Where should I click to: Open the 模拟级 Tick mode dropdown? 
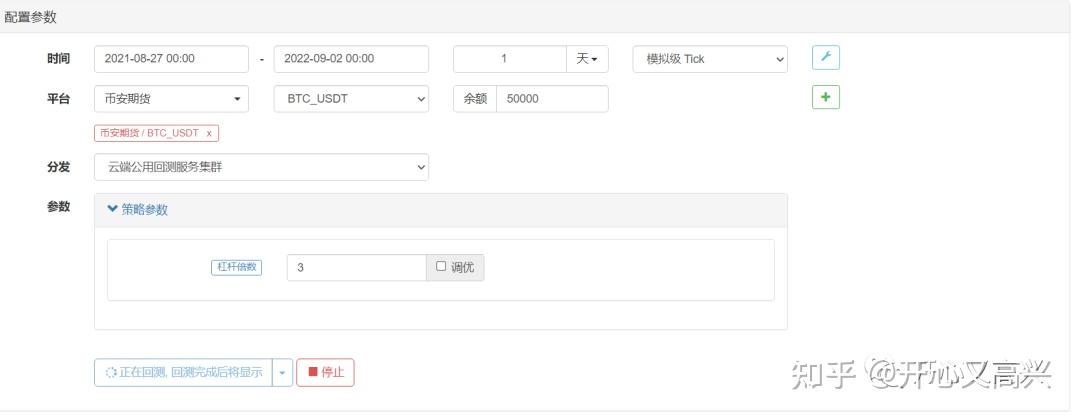709,59
